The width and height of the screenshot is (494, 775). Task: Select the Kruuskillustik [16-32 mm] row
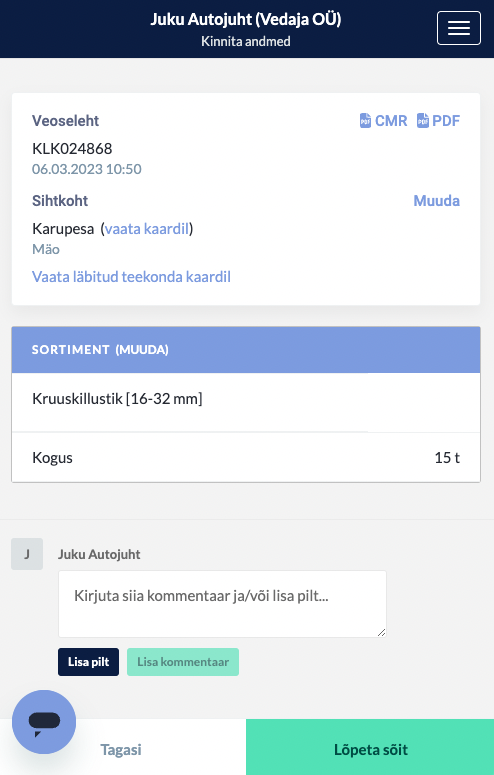(x=246, y=402)
